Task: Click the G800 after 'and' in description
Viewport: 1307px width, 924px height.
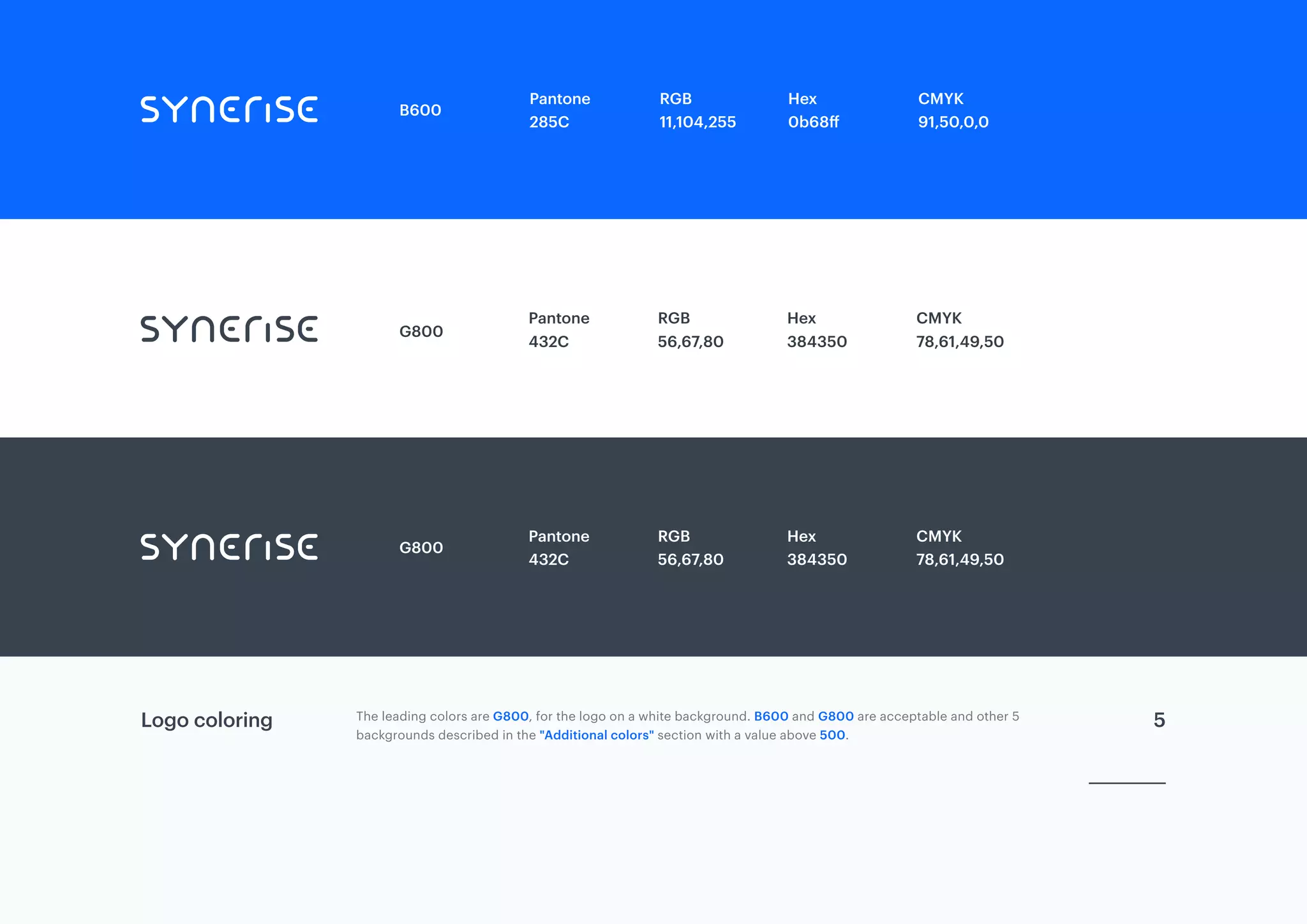Action: 836,717
